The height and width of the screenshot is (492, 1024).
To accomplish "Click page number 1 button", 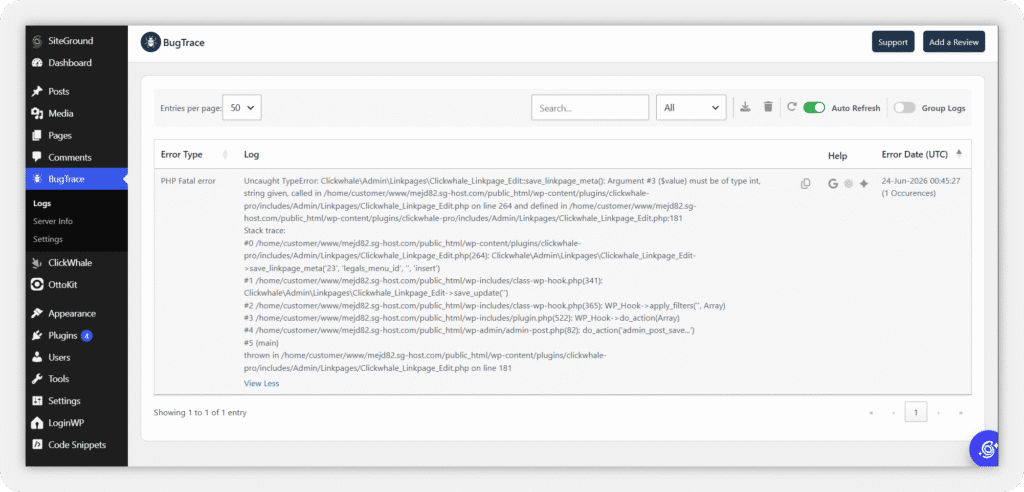I will [x=916, y=412].
